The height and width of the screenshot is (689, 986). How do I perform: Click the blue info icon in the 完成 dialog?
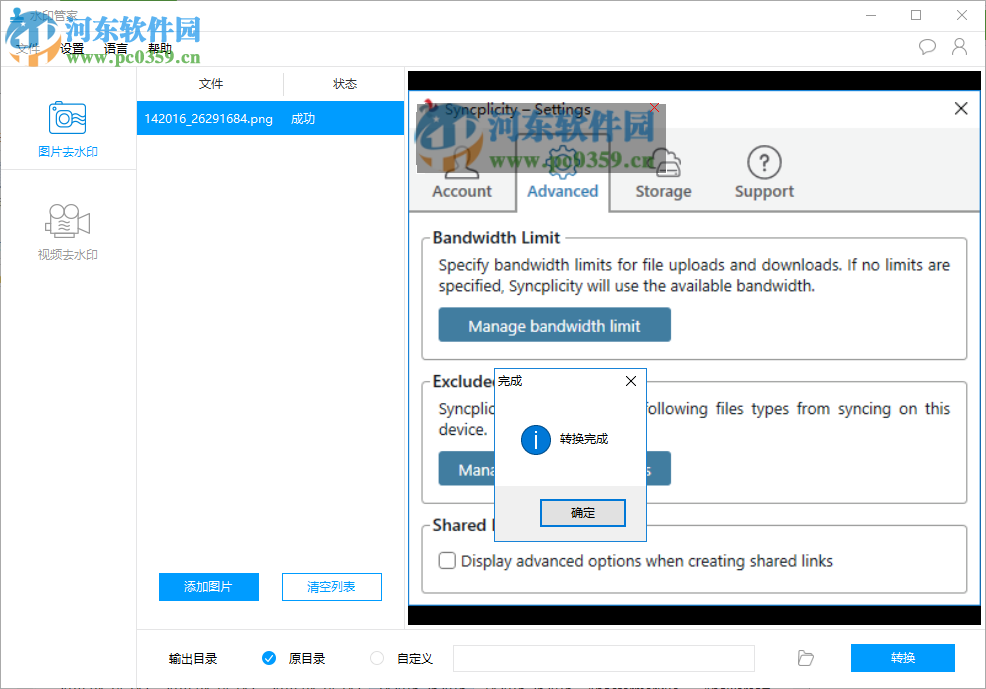coord(536,439)
